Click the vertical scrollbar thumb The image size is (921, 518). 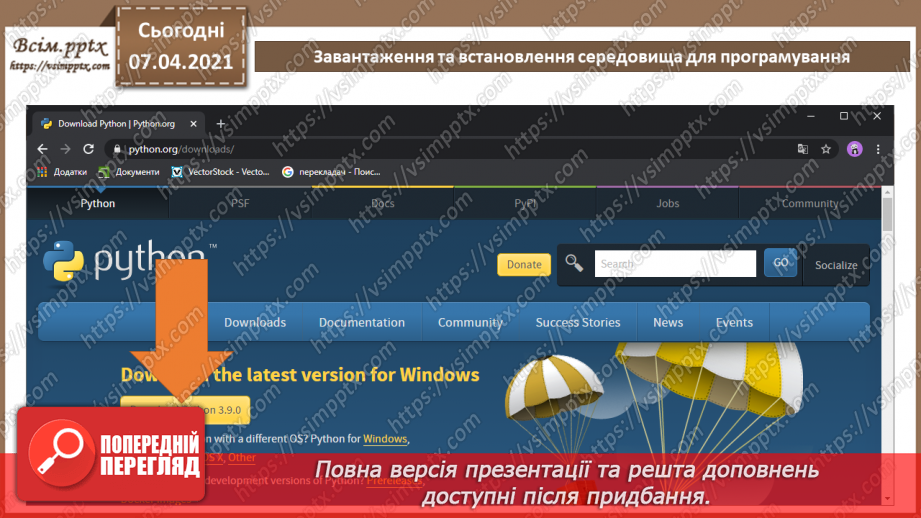(x=888, y=214)
